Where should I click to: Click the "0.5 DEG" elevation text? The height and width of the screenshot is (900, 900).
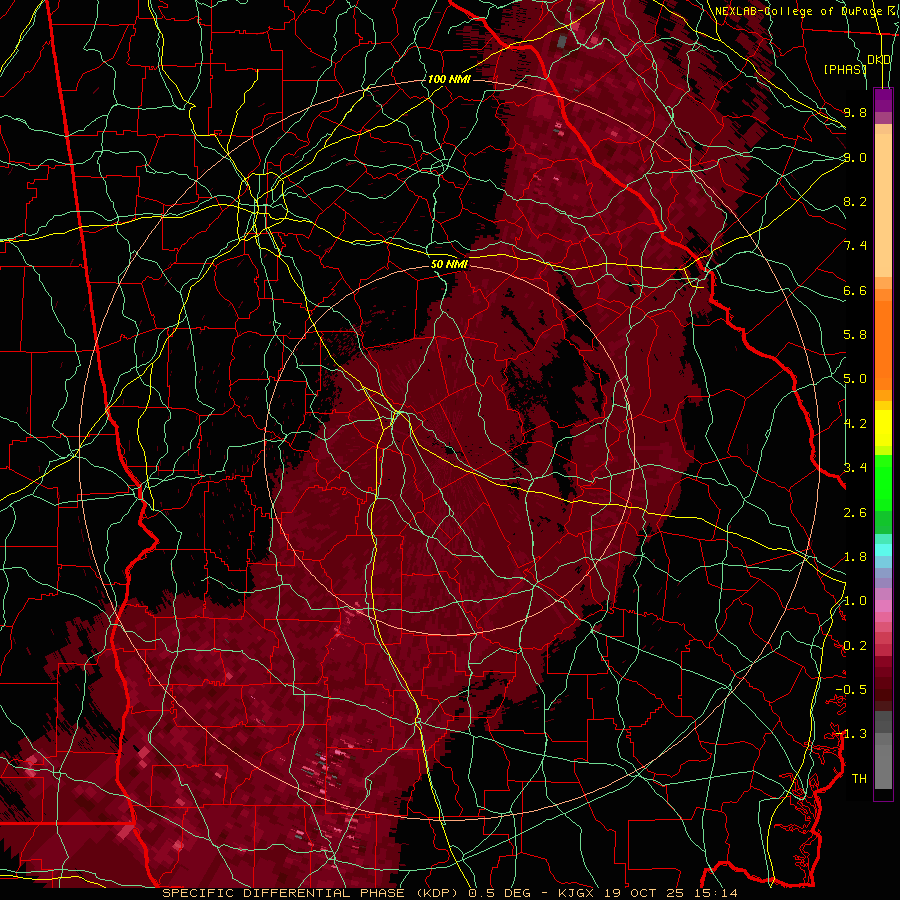499,893
